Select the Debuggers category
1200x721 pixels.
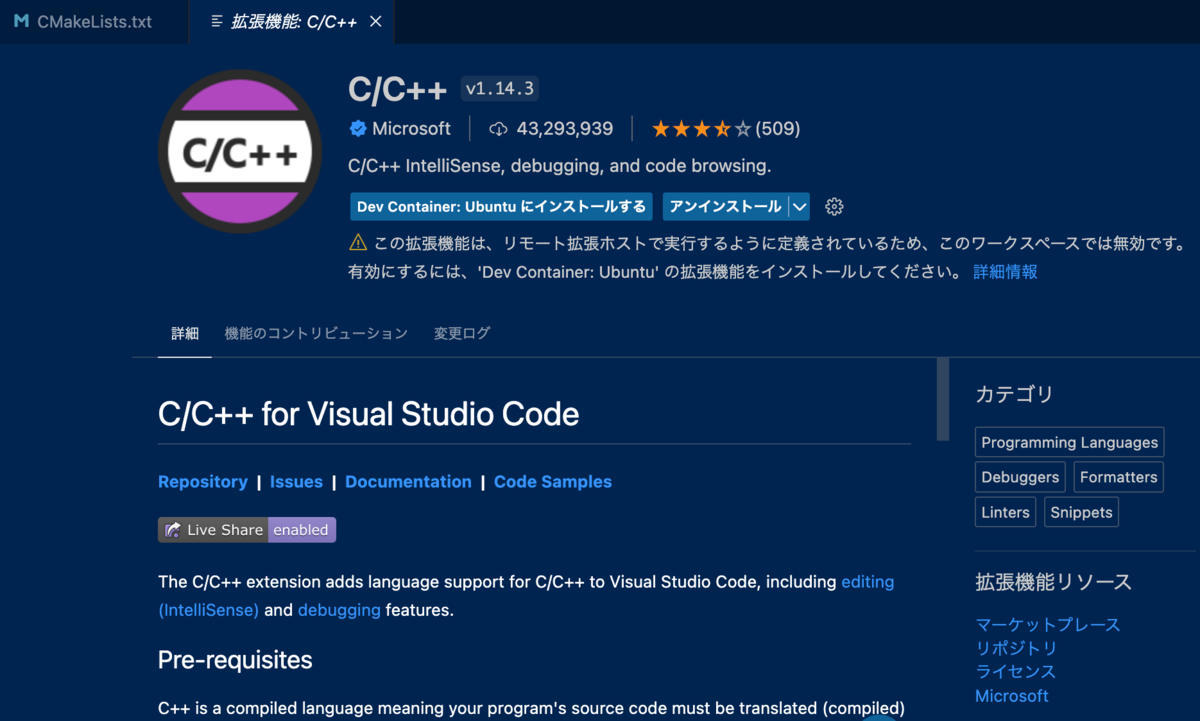click(x=1020, y=477)
